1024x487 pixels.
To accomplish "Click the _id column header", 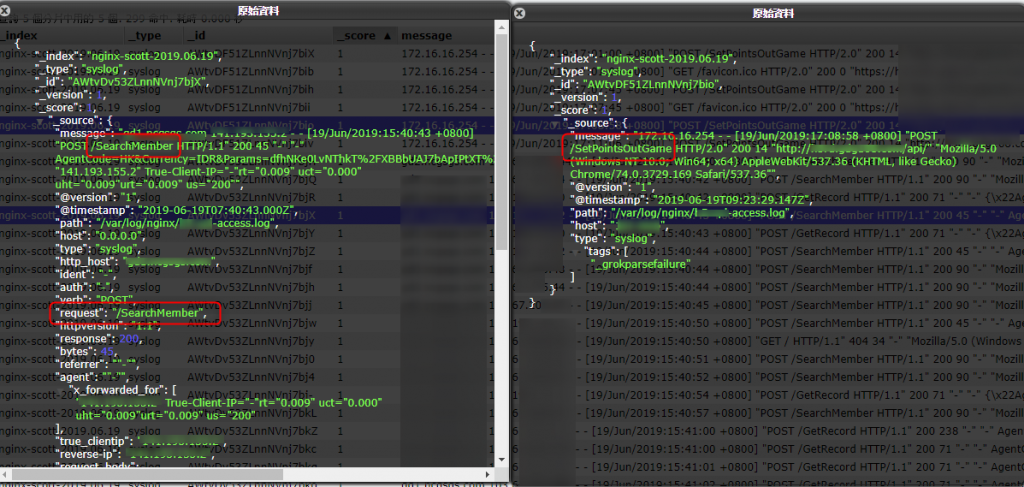I will click(196, 35).
